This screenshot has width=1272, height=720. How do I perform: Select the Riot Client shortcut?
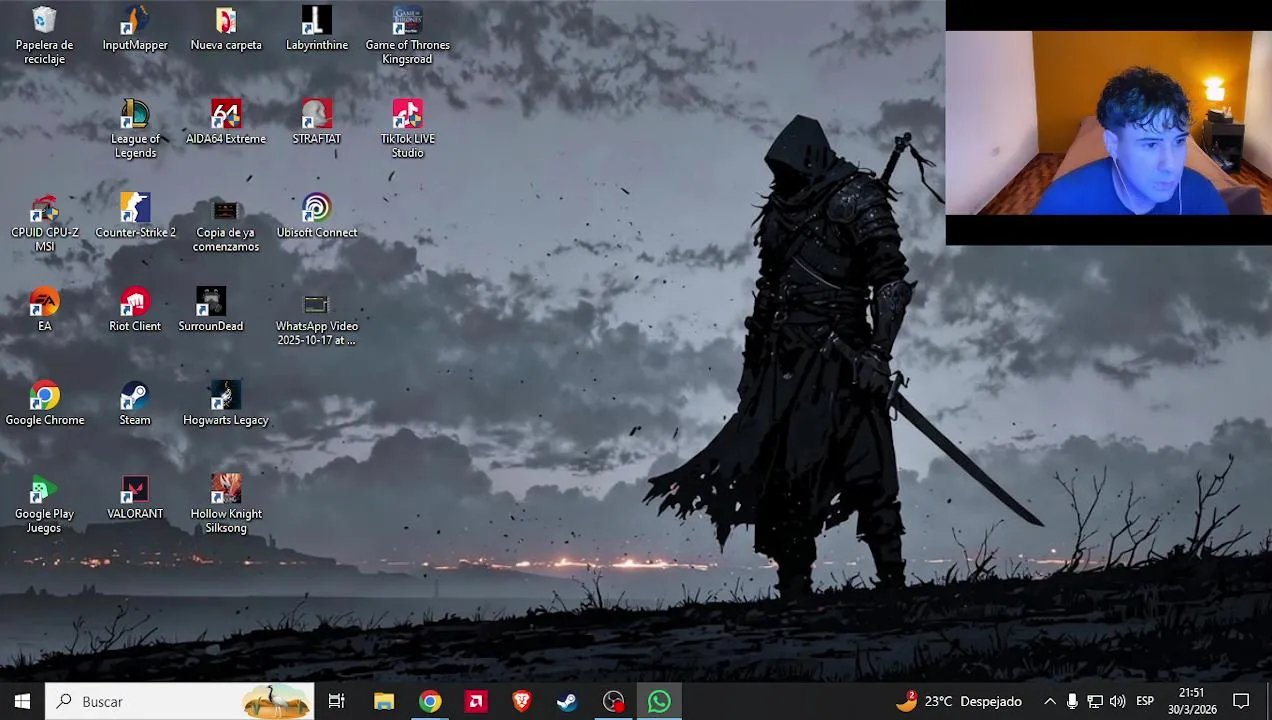pos(135,309)
